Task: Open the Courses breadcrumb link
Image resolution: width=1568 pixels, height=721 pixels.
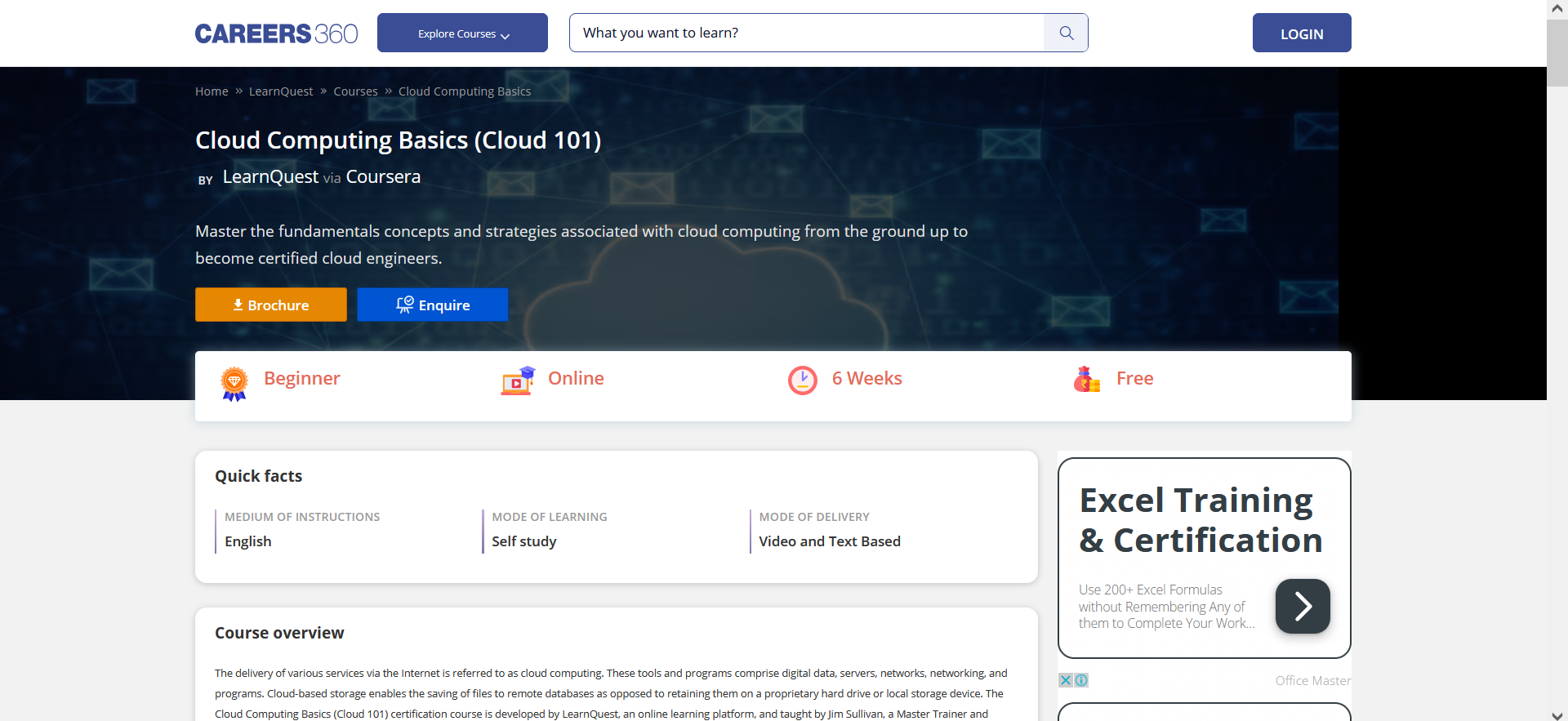Action: [355, 91]
